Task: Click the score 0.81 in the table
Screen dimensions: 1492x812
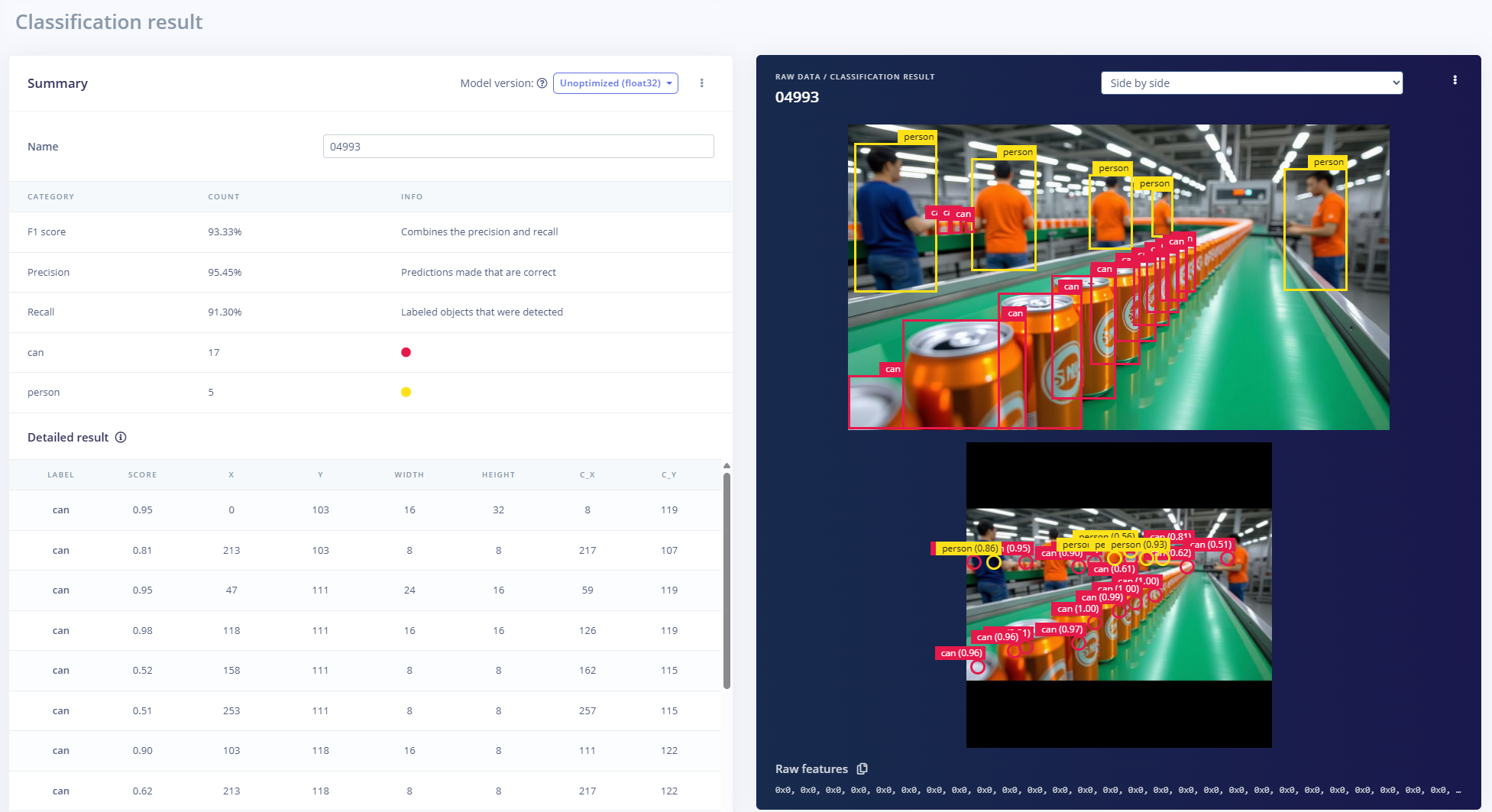Action: (x=142, y=551)
